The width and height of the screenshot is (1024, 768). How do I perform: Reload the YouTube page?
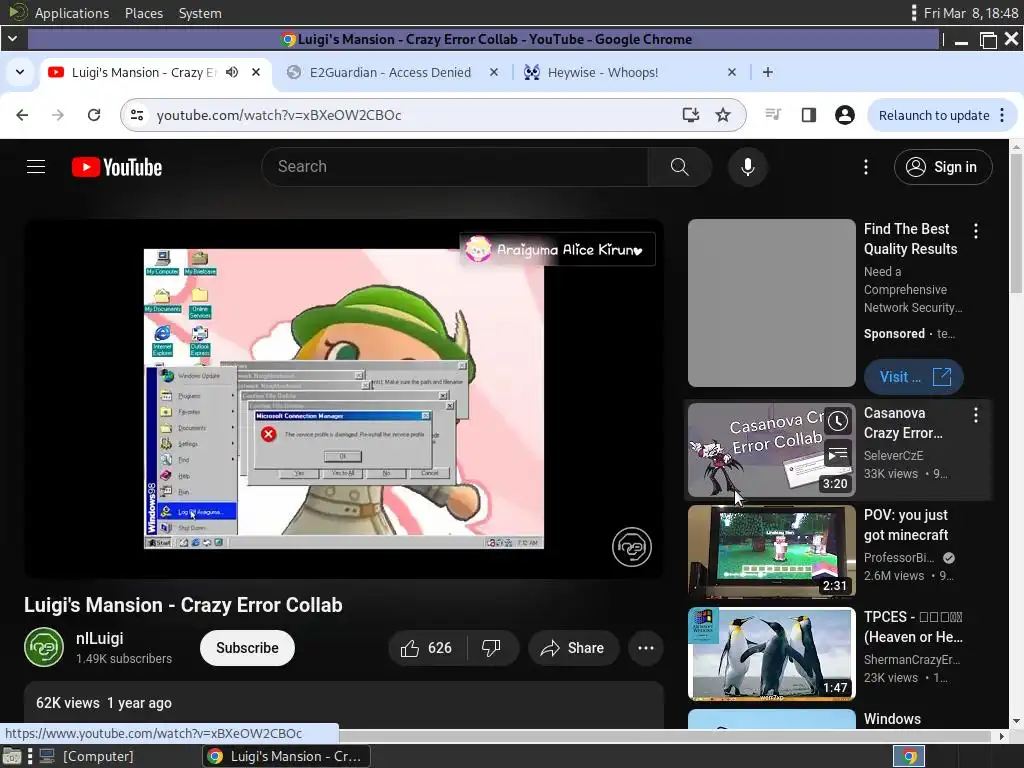(x=94, y=115)
